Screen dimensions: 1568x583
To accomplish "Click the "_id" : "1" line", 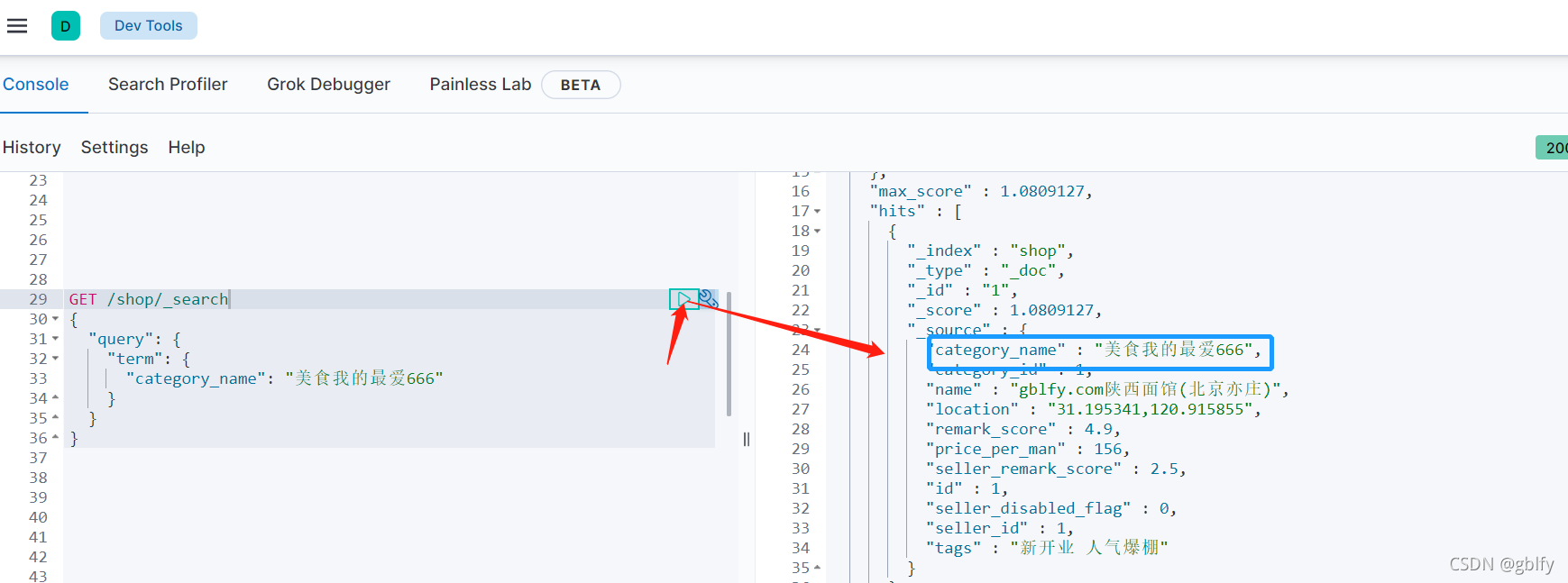I will (x=962, y=290).
